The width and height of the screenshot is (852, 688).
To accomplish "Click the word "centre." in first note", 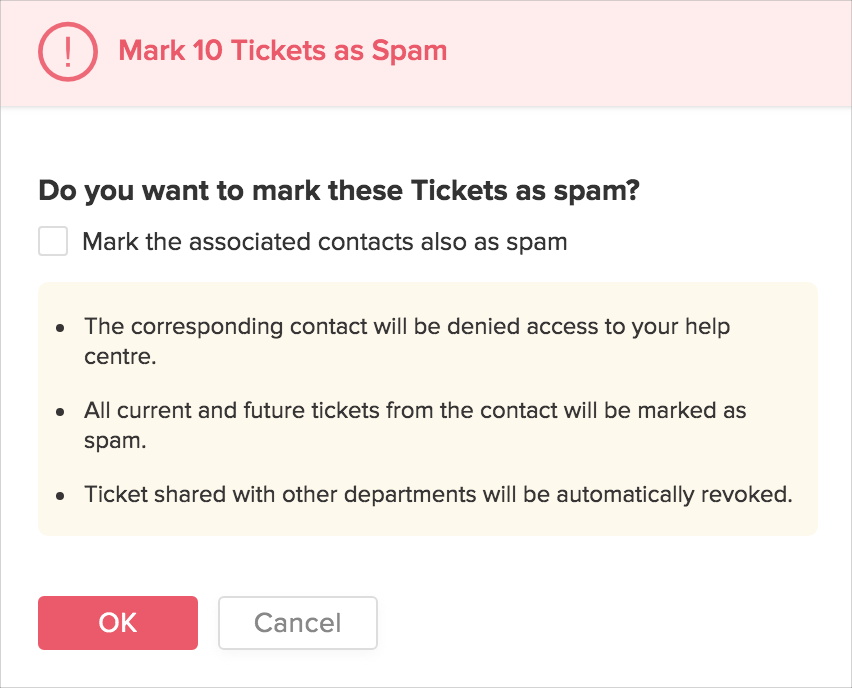I will [120, 355].
